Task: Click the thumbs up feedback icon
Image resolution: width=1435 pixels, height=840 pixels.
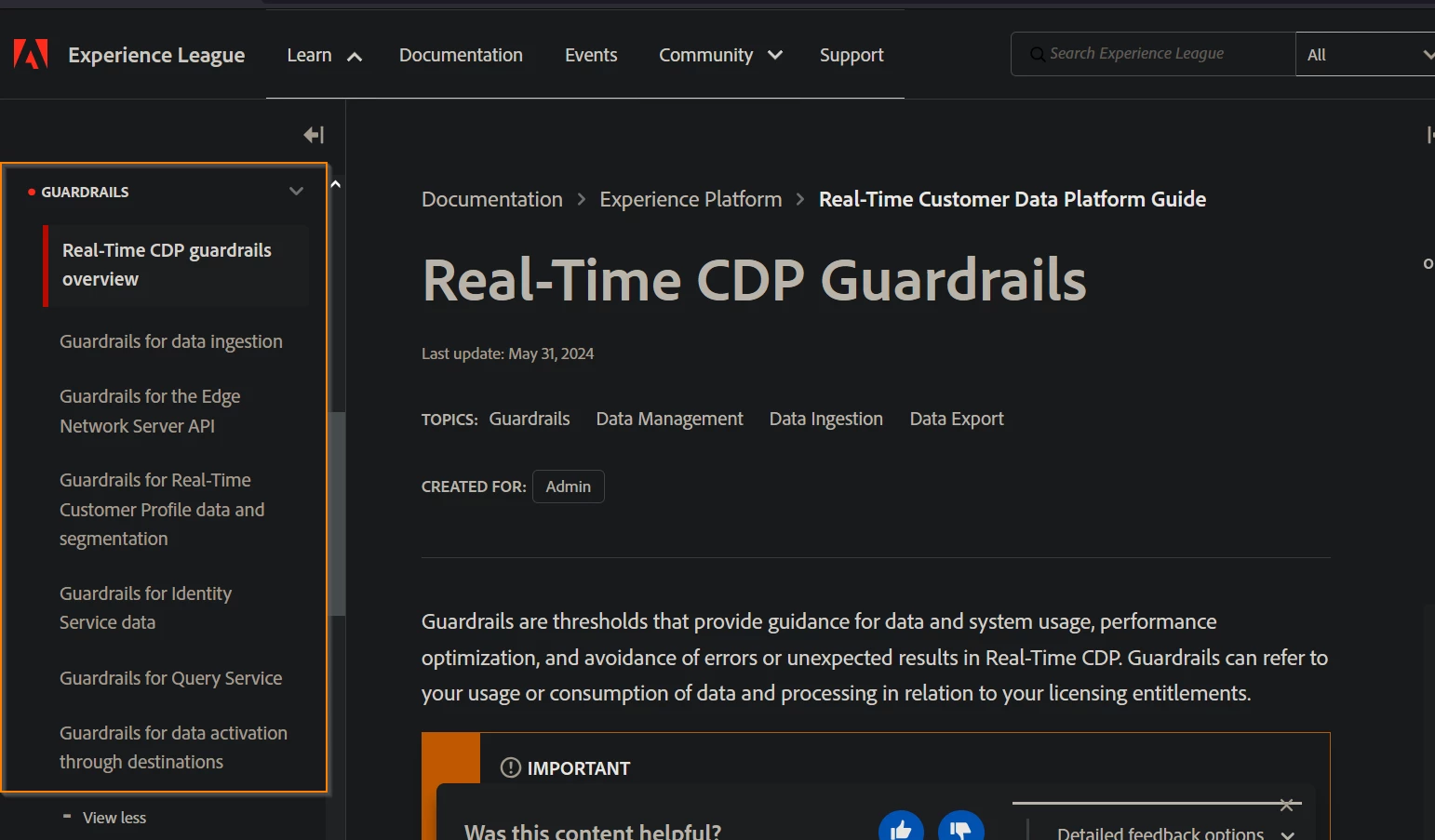Action: click(x=901, y=828)
